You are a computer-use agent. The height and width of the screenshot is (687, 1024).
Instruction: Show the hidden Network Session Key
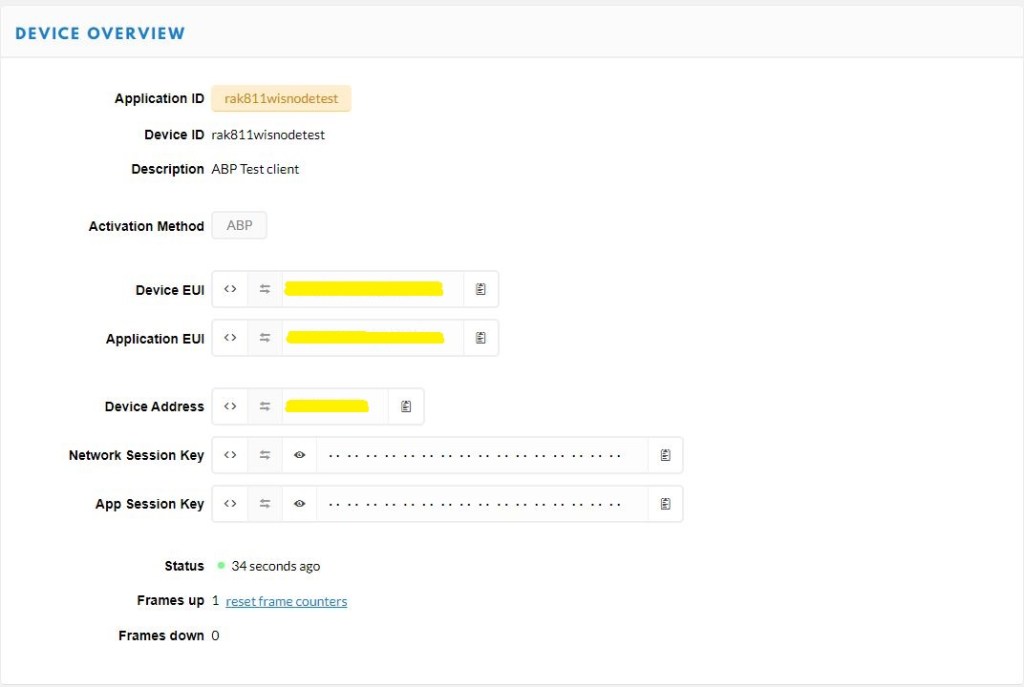[299, 455]
